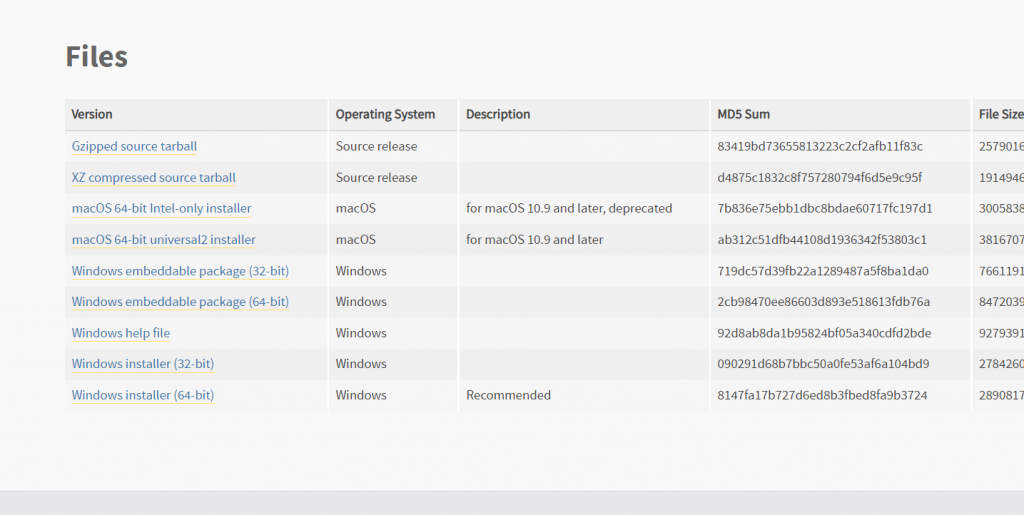1024x515 pixels.
Task: Click 'for macOS 10.9 and later, deprecated' text
Action: [x=569, y=209]
